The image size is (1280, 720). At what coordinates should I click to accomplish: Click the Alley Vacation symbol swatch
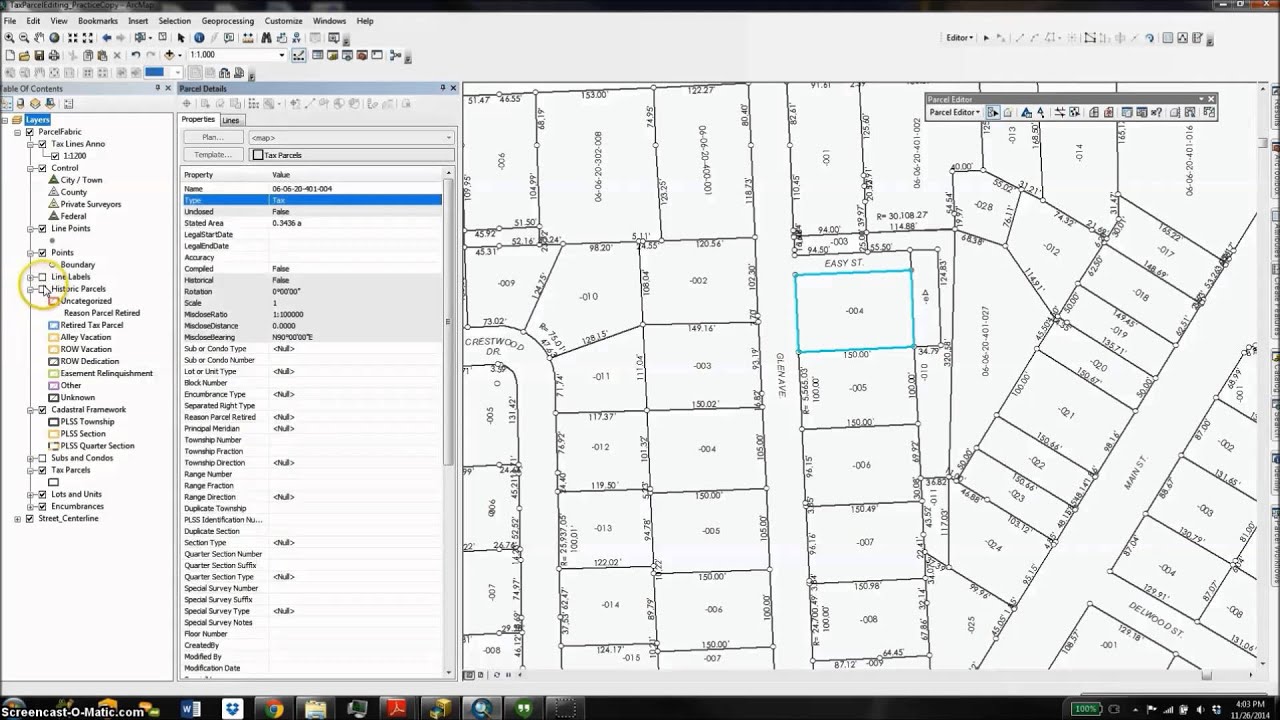(x=53, y=337)
